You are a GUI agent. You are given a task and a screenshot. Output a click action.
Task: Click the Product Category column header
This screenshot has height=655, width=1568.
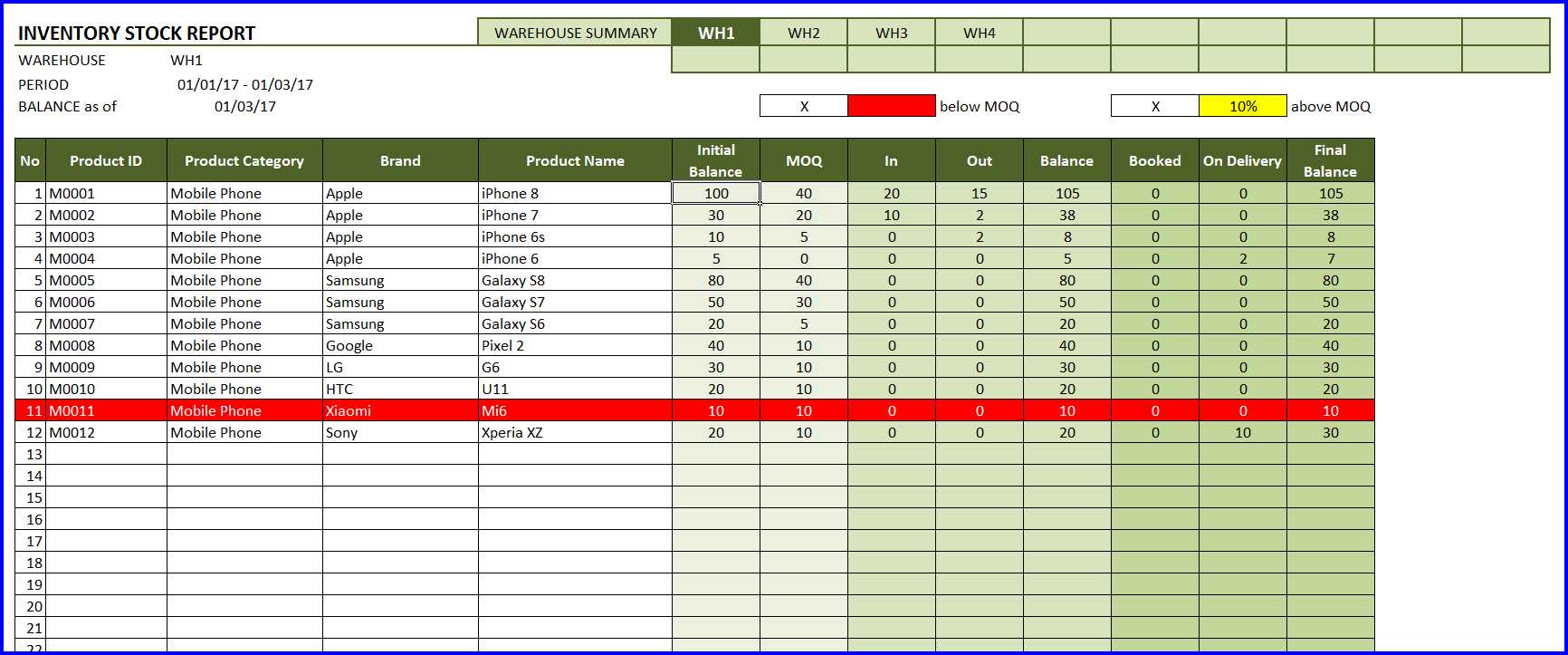pyautogui.click(x=244, y=160)
